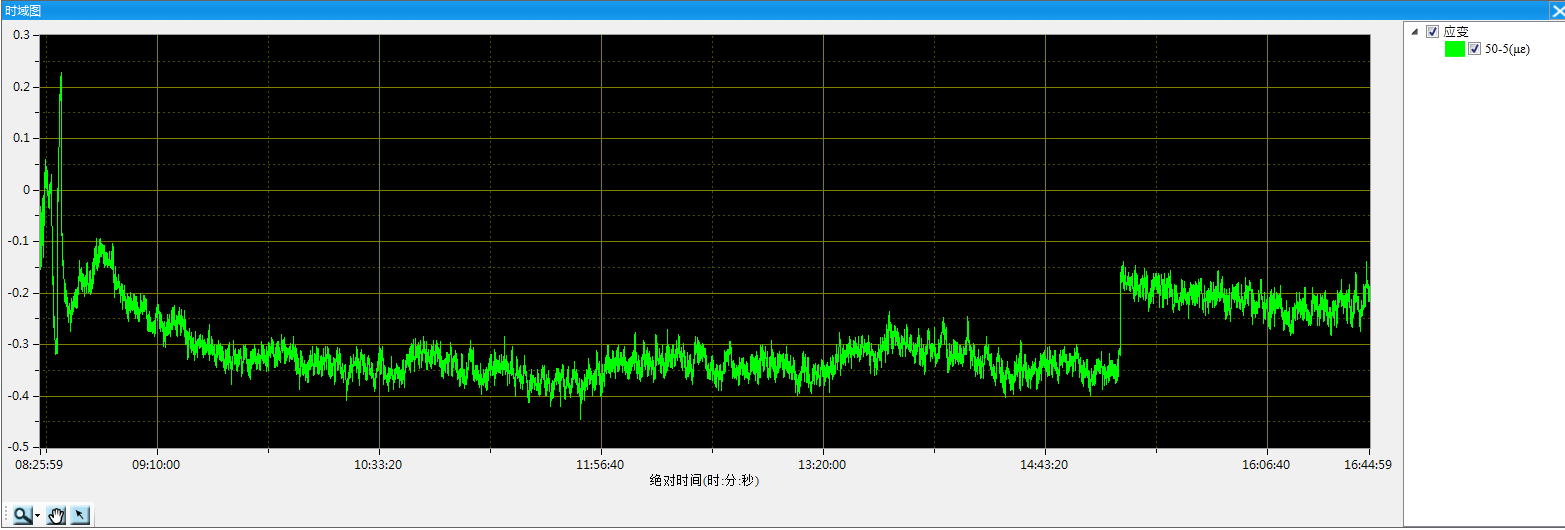Click the 16:44:59 end time label
This screenshot has height=530, width=1565.
point(1369,465)
